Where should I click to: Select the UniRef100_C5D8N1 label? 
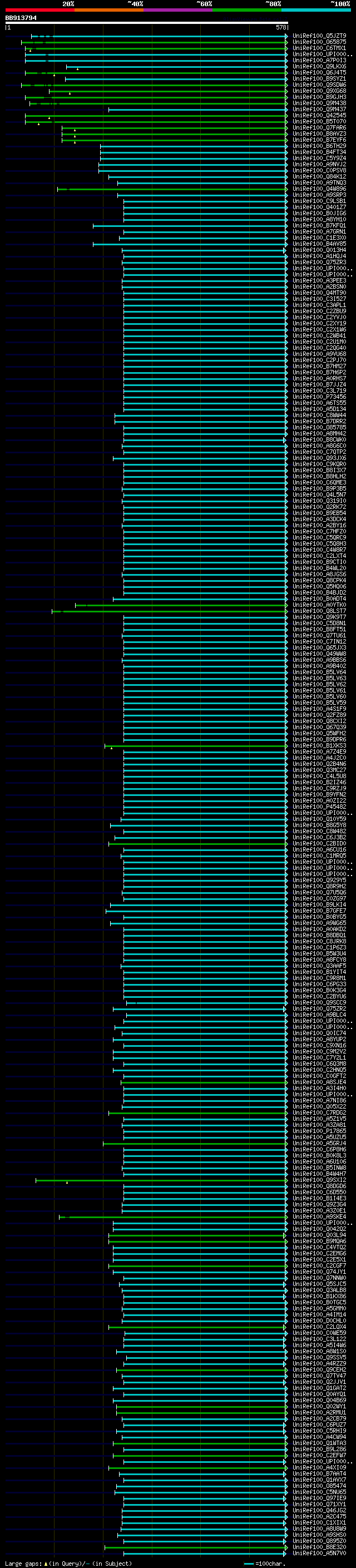319,623
